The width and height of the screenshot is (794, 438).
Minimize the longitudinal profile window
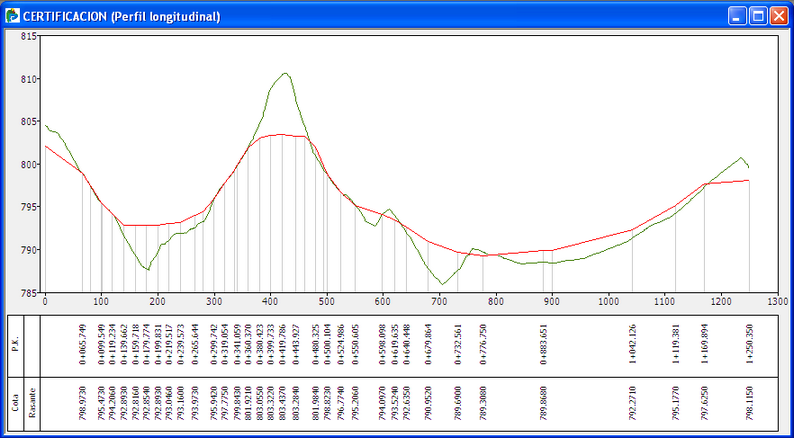point(736,16)
